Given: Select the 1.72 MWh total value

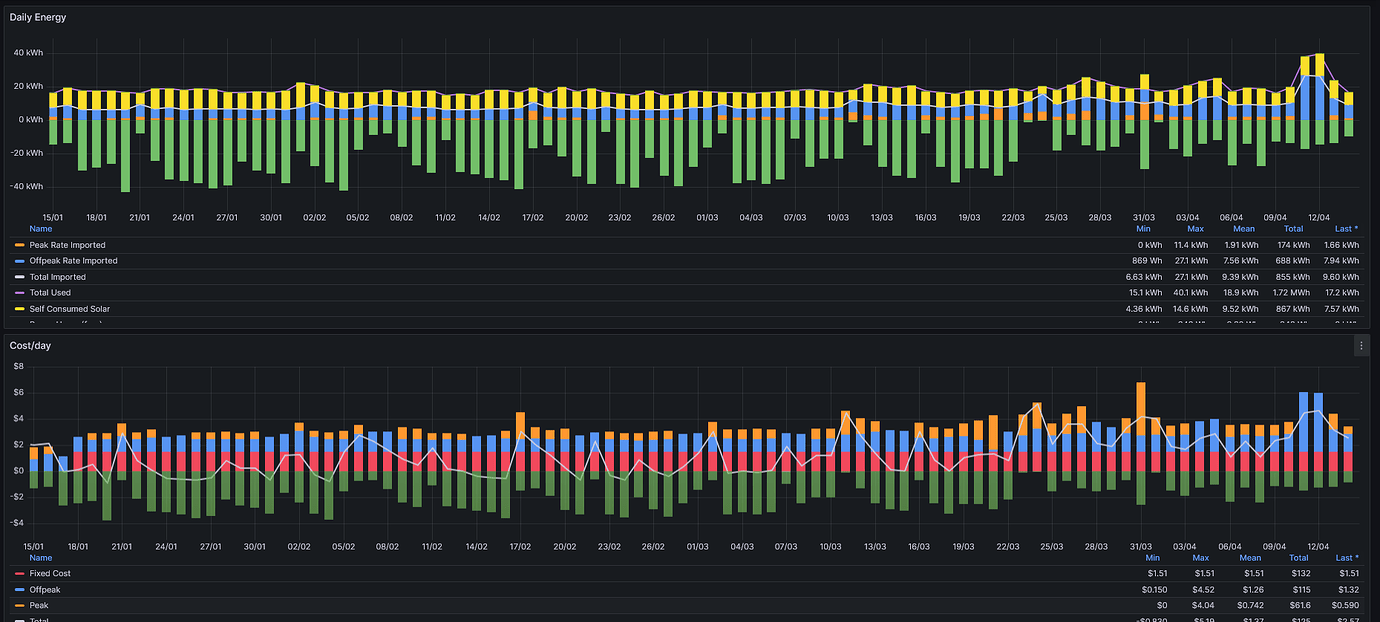Looking at the screenshot, I should pos(1291,293).
